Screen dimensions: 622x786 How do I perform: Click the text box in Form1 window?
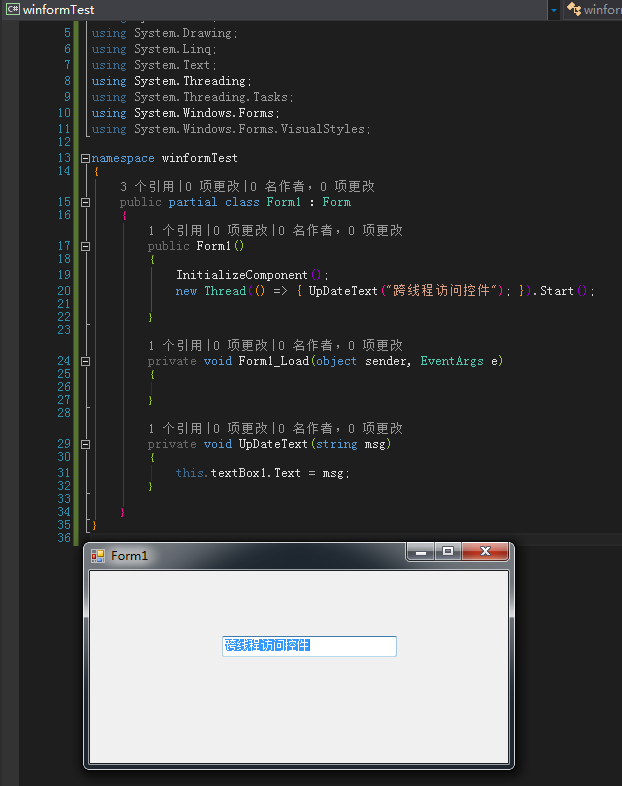(x=309, y=646)
